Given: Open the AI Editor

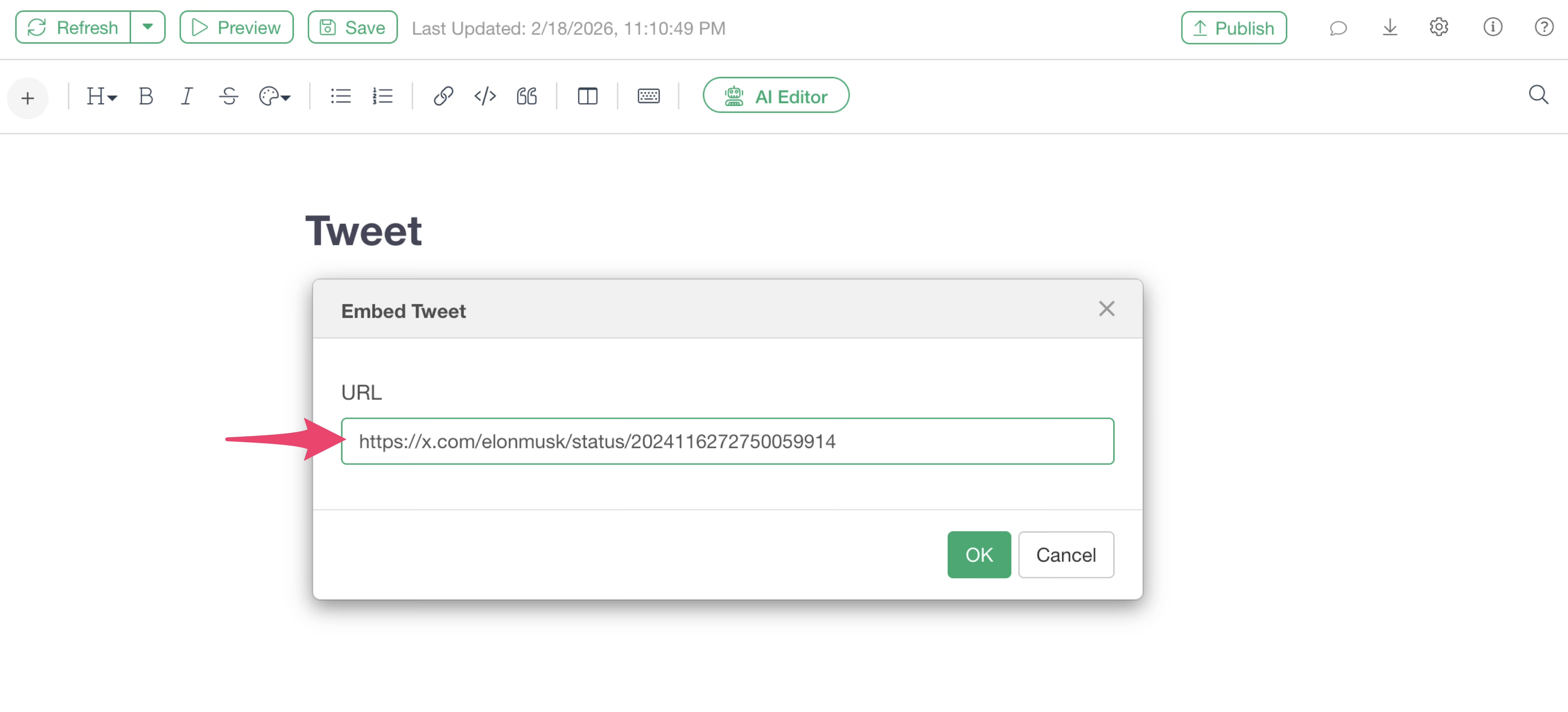Looking at the screenshot, I should click(x=775, y=96).
